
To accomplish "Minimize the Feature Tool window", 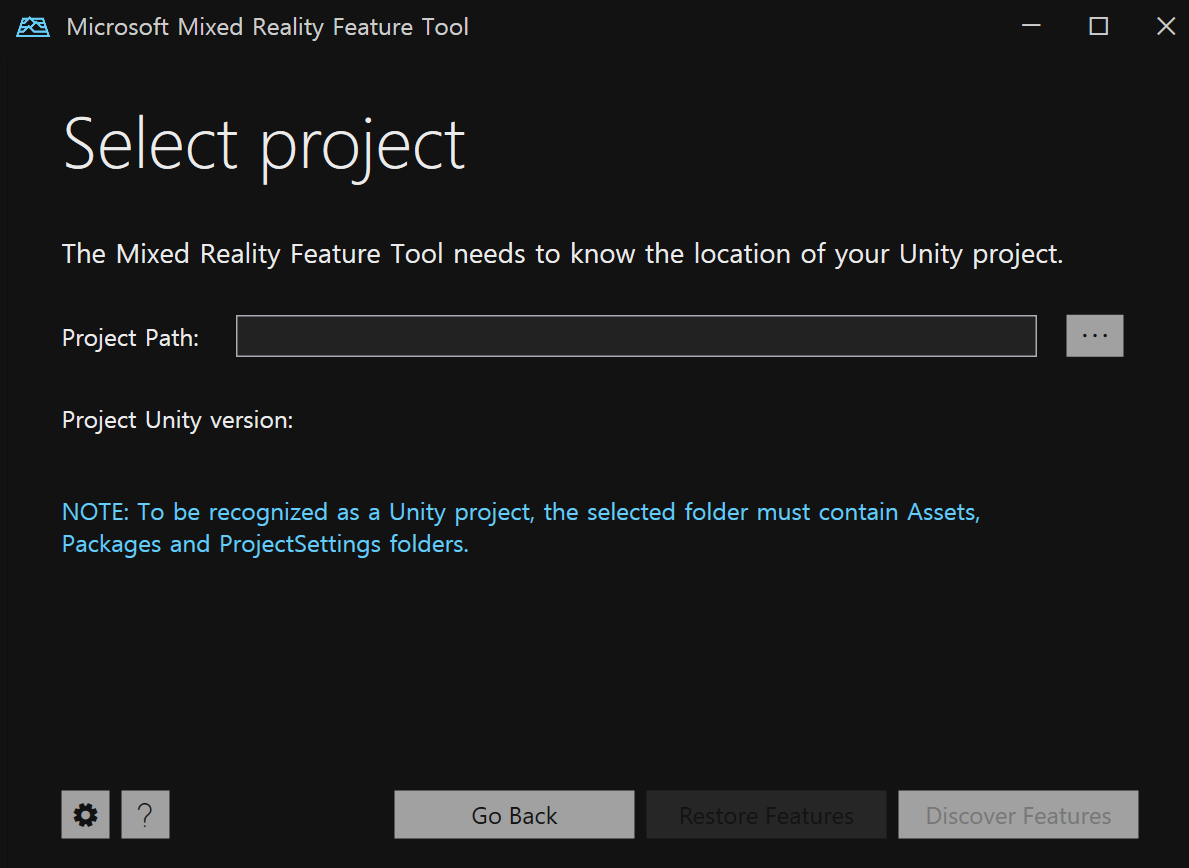I will coord(1031,26).
